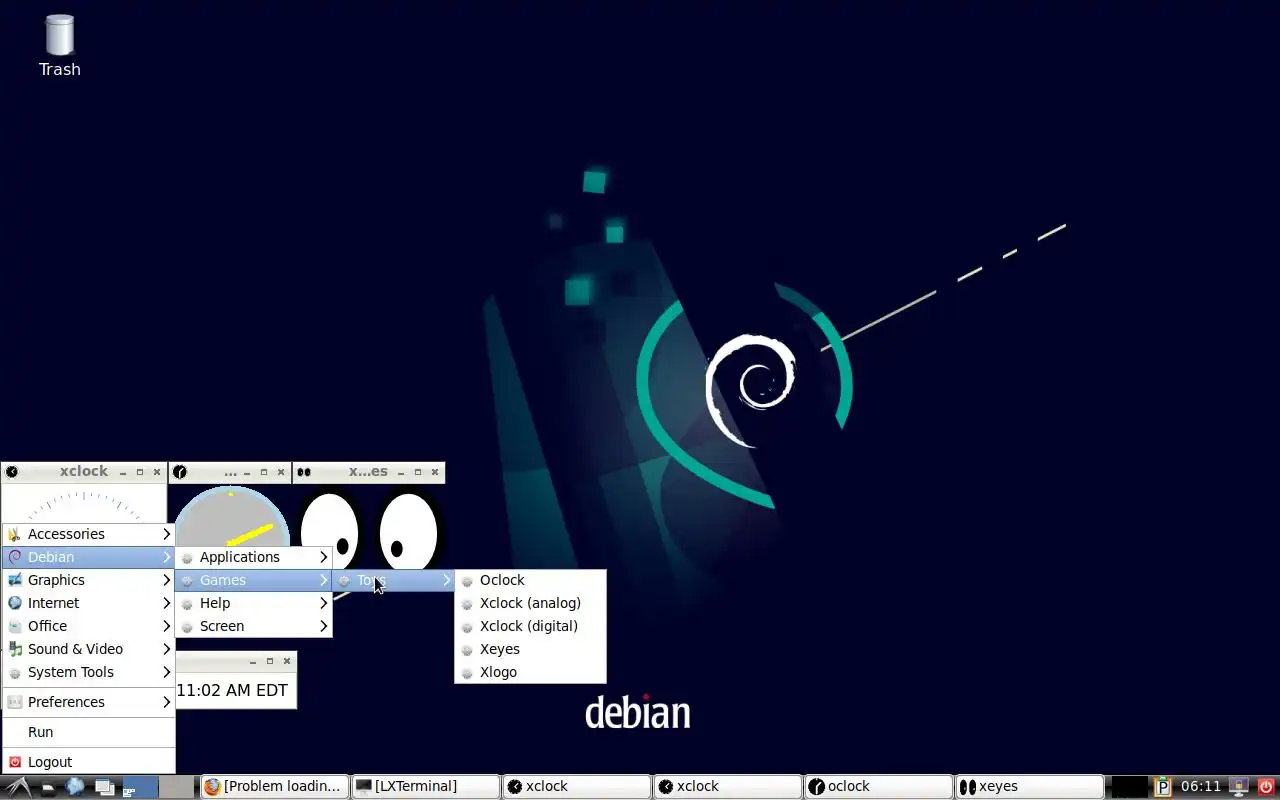Select the first highlighted desktop pager

(x=140, y=787)
